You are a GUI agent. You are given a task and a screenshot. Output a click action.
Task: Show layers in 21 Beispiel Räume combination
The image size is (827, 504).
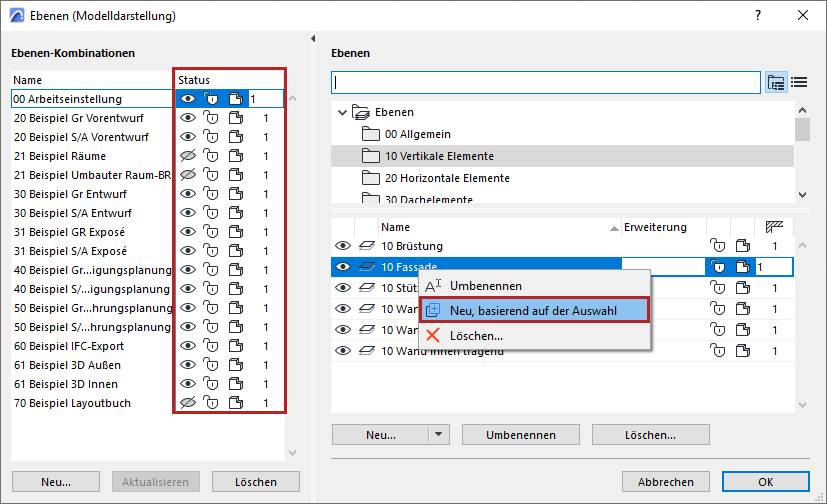[187, 156]
